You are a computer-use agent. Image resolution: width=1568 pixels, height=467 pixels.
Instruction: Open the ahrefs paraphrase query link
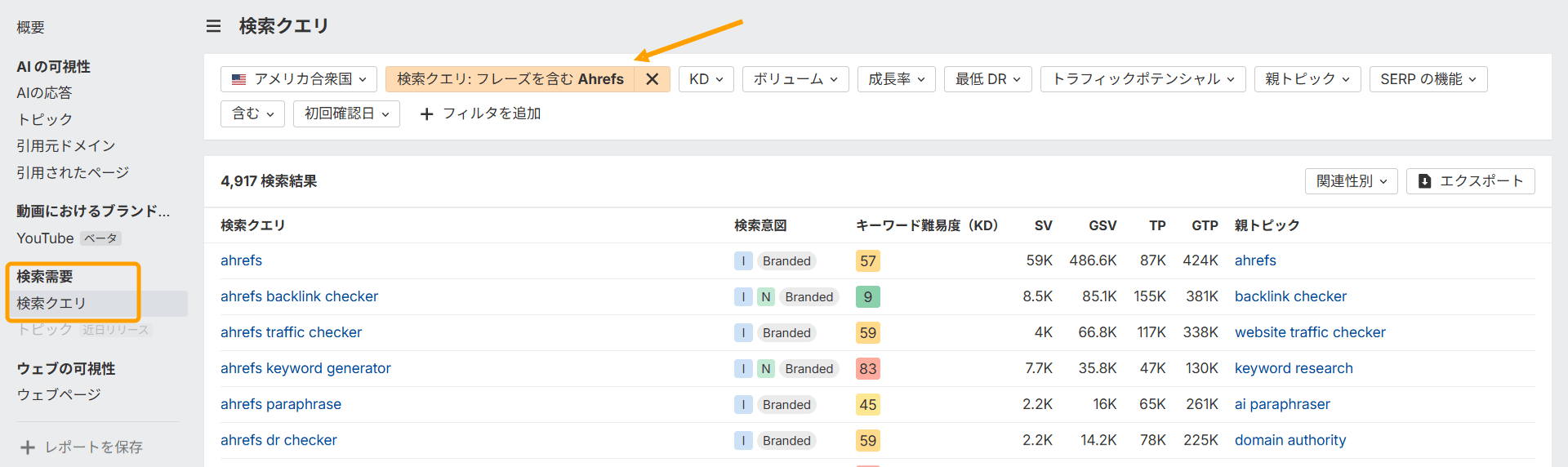[x=281, y=404]
